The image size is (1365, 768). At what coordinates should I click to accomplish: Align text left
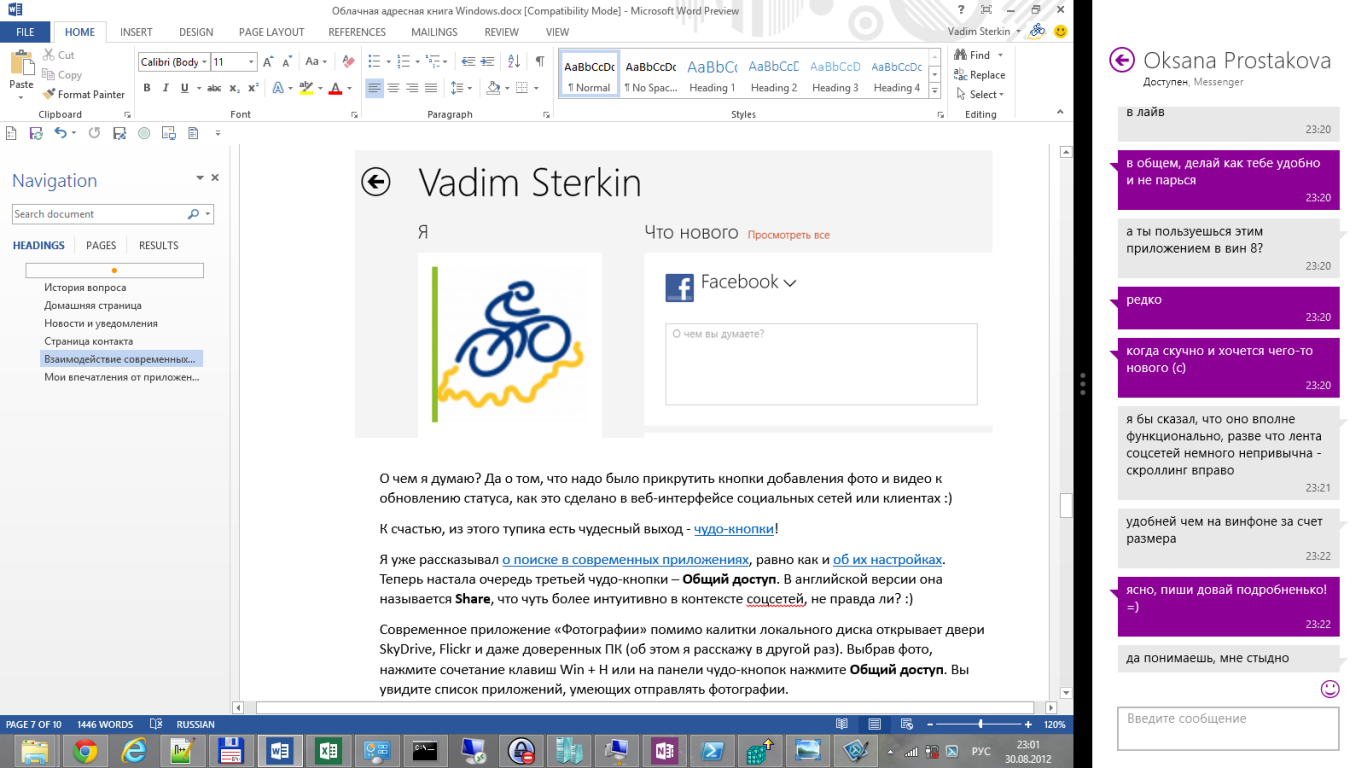pyautogui.click(x=374, y=88)
